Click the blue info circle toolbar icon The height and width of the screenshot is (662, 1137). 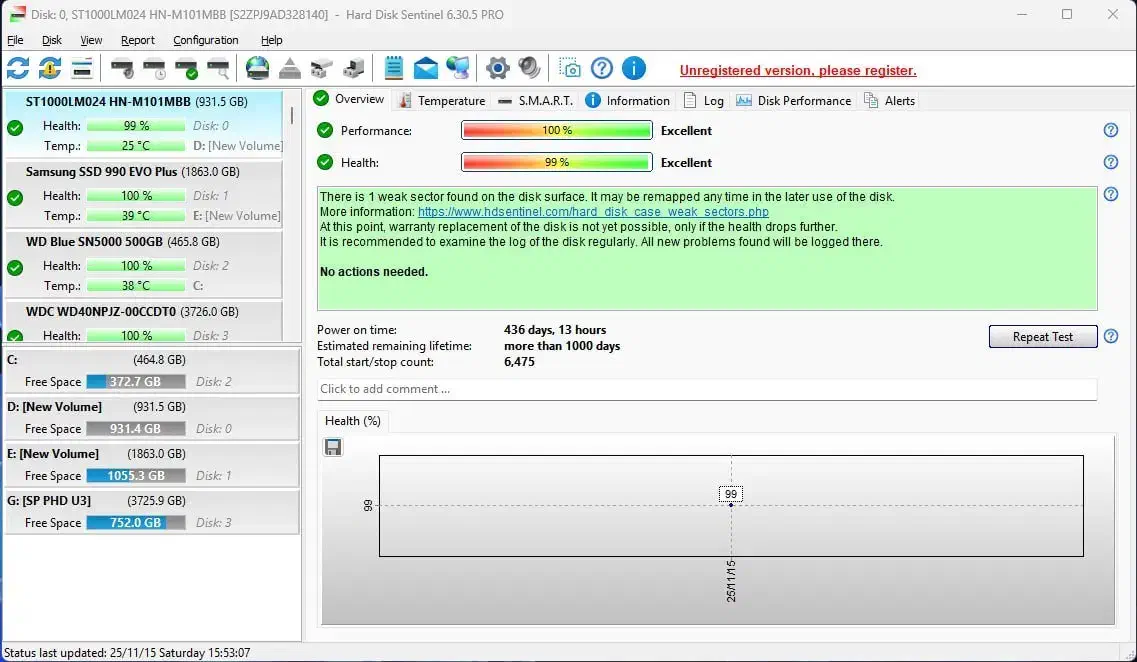tap(634, 68)
